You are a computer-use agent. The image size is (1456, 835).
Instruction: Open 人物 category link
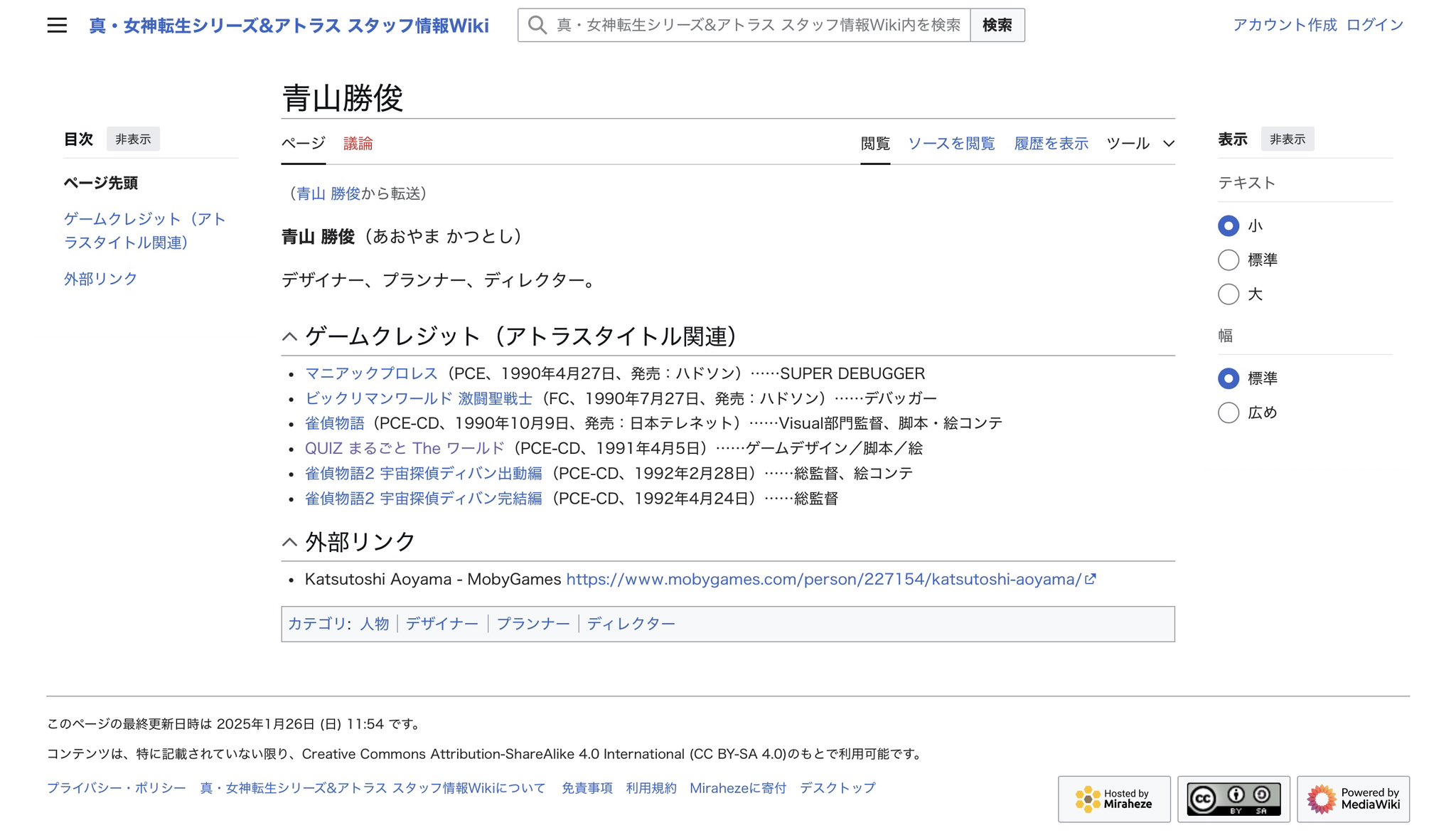(x=375, y=624)
